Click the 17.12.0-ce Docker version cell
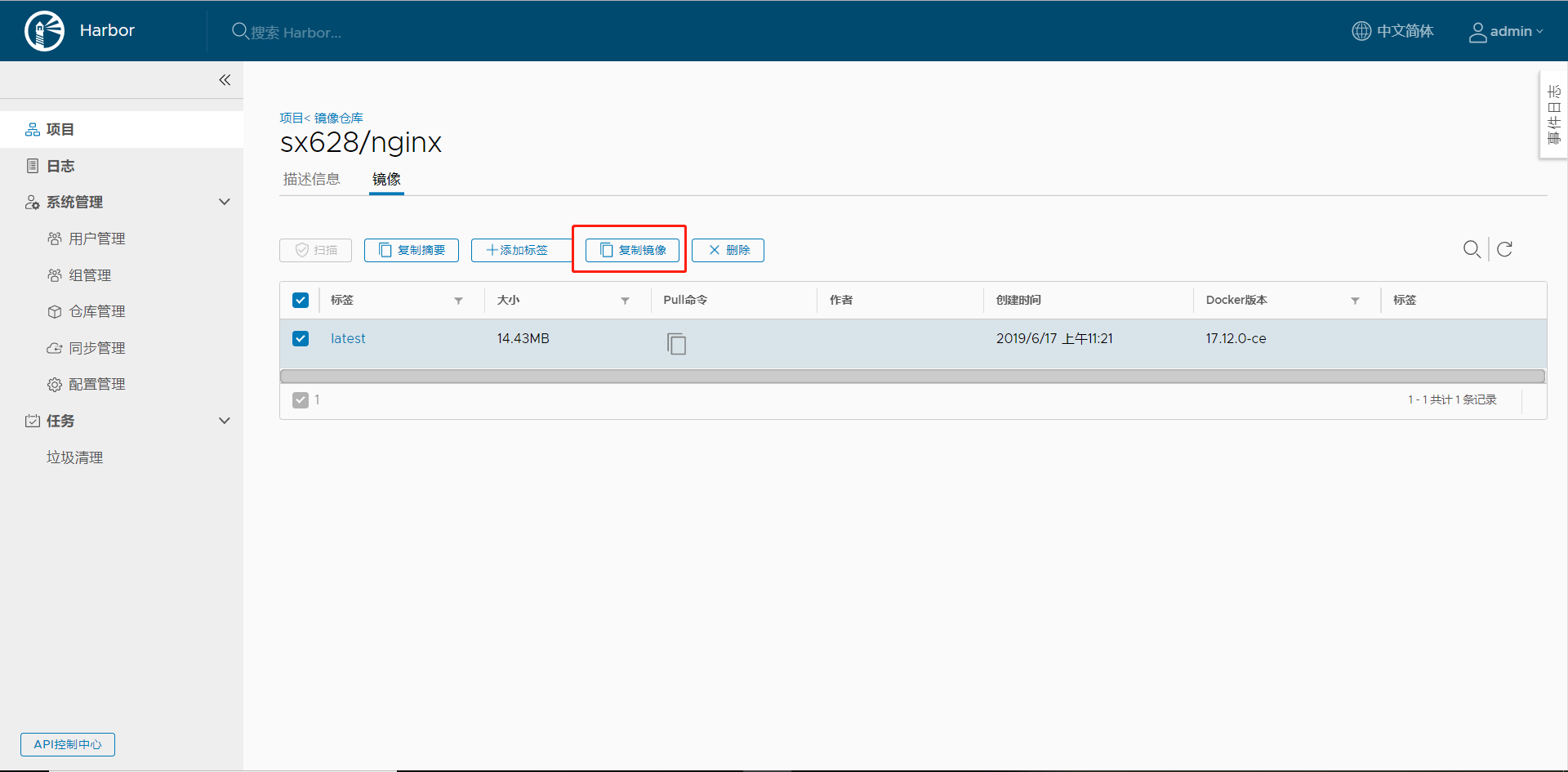Image resolution: width=1568 pixels, height=772 pixels. [1236, 338]
